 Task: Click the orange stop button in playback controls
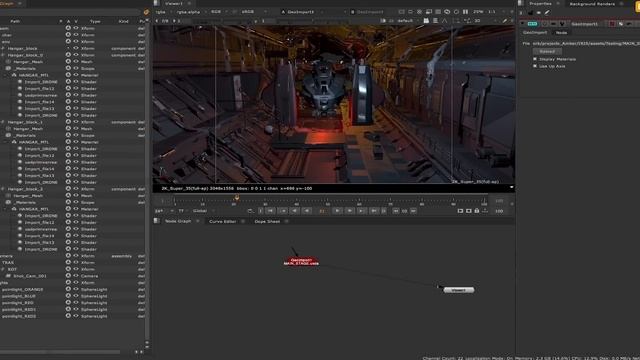[322, 211]
